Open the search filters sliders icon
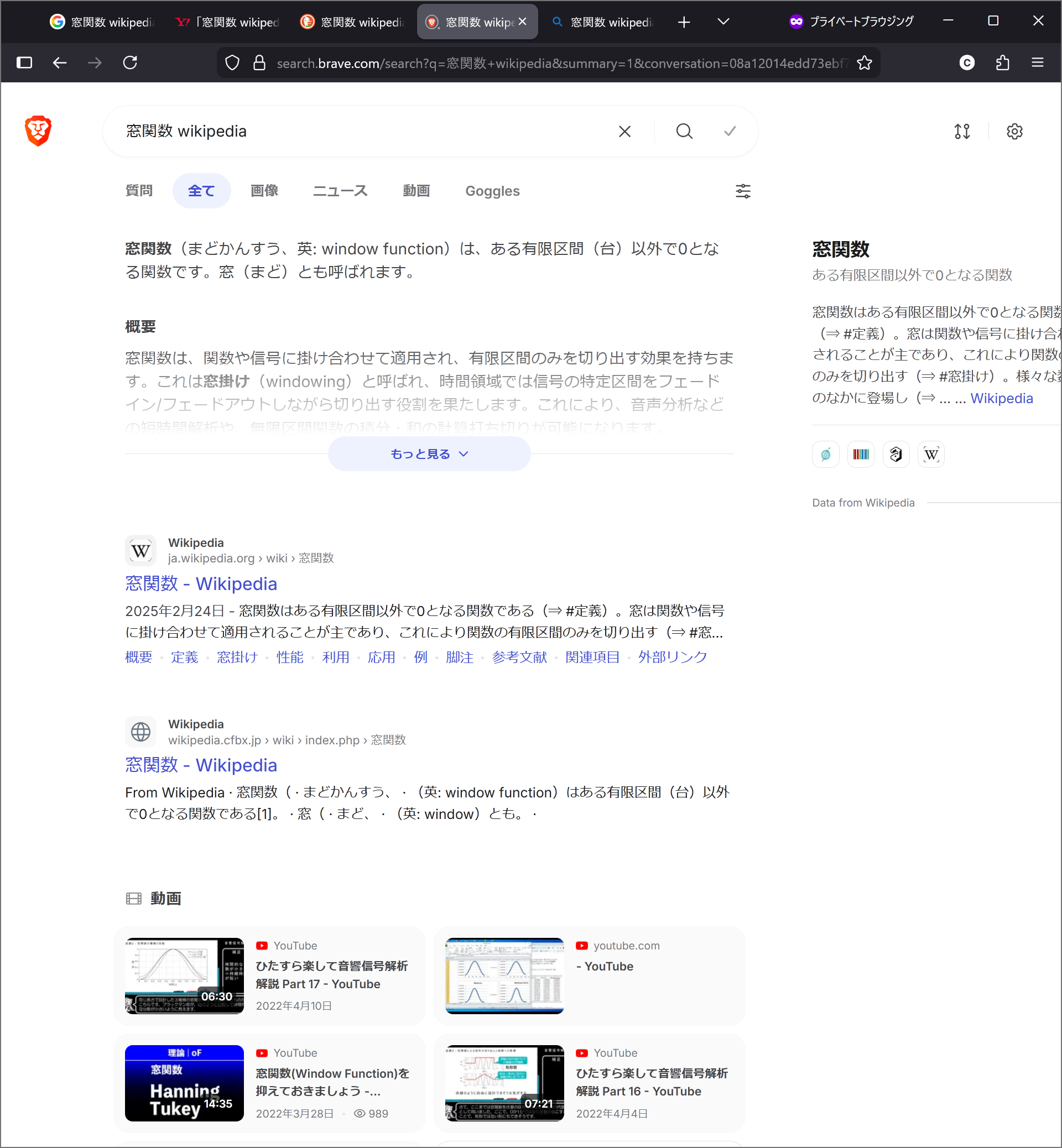1062x1148 pixels. [x=742, y=191]
